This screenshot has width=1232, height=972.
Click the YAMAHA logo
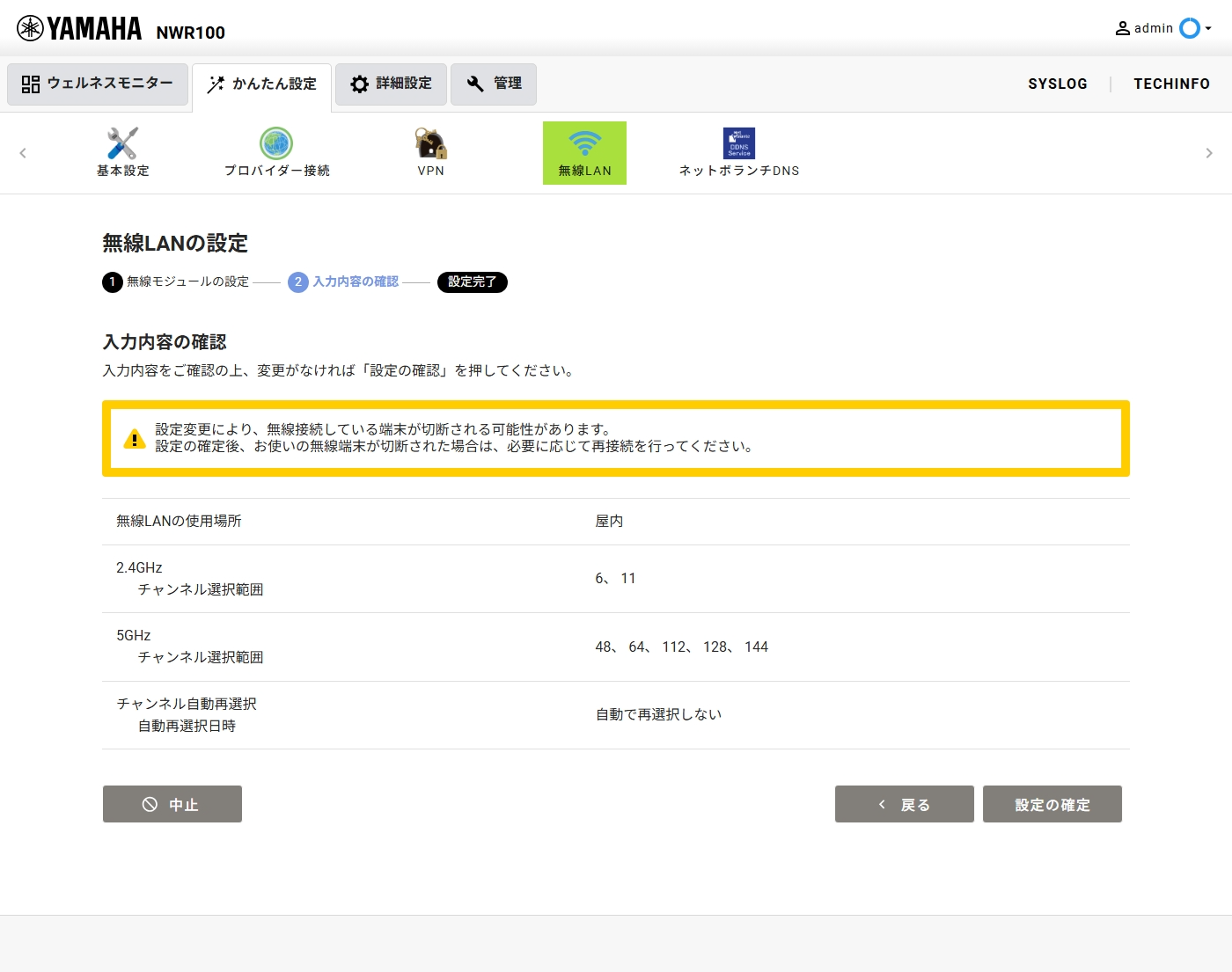tap(79, 29)
